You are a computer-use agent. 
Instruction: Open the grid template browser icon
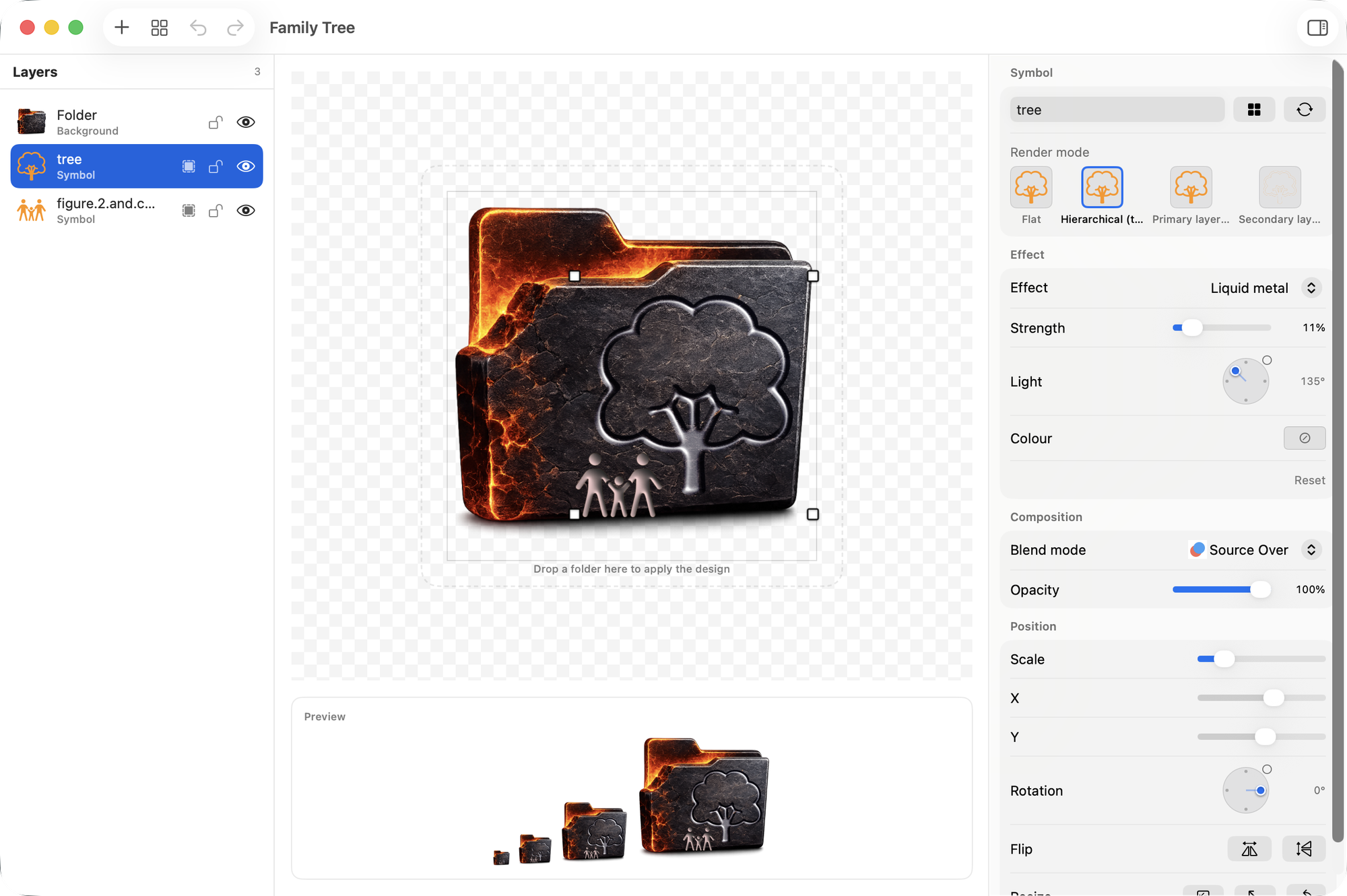[x=160, y=28]
